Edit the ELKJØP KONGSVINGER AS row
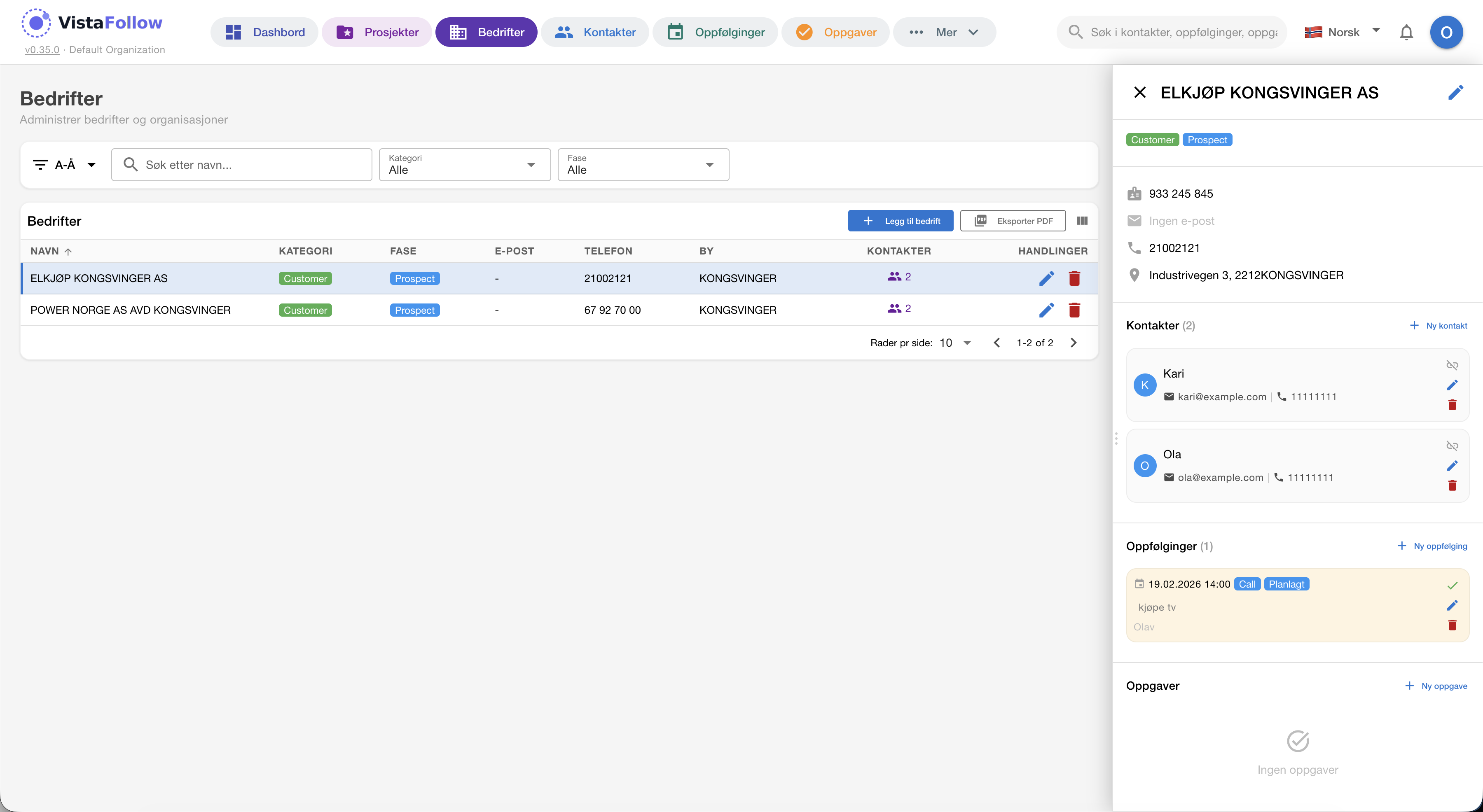1483x812 pixels. [1046, 278]
